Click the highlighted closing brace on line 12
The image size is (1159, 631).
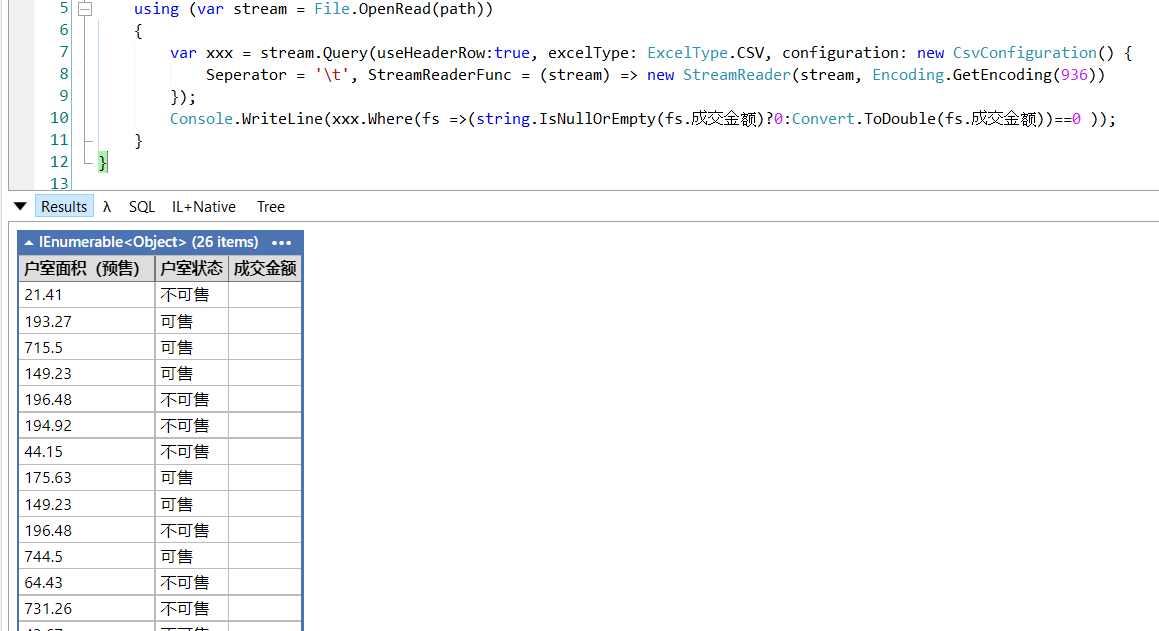click(103, 162)
